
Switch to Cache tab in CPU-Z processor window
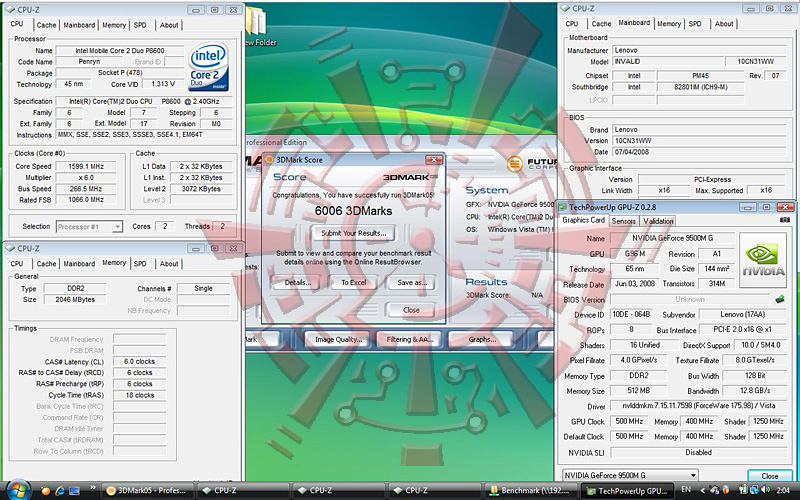click(46, 25)
